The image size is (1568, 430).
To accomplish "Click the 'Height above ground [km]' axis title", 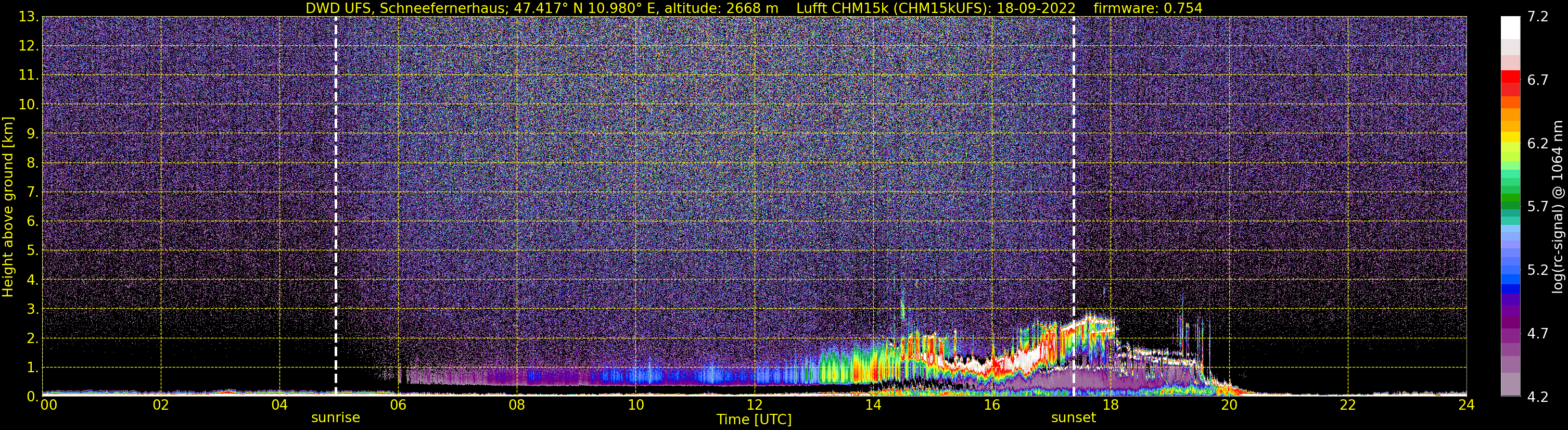I will pyautogui.click(x=8, y=207).
